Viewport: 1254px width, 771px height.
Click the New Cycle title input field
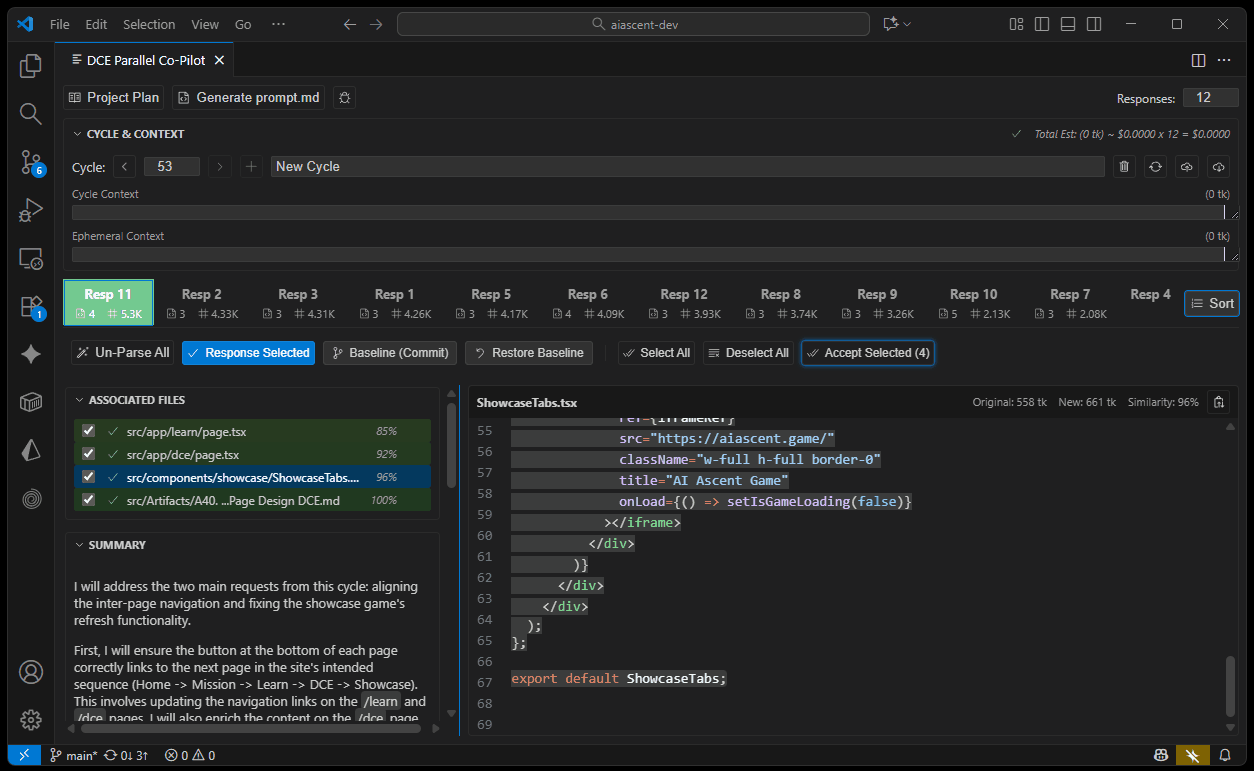[x=686, y=167]
